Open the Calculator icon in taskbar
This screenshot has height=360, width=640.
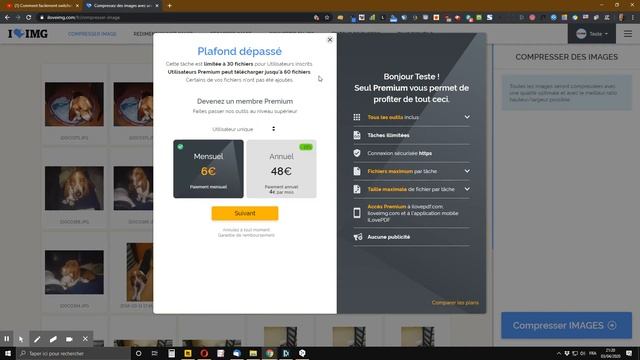171,353
